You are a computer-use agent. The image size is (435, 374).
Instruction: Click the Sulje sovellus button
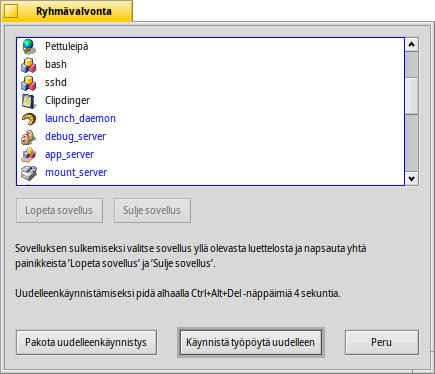tap(152, 210)
